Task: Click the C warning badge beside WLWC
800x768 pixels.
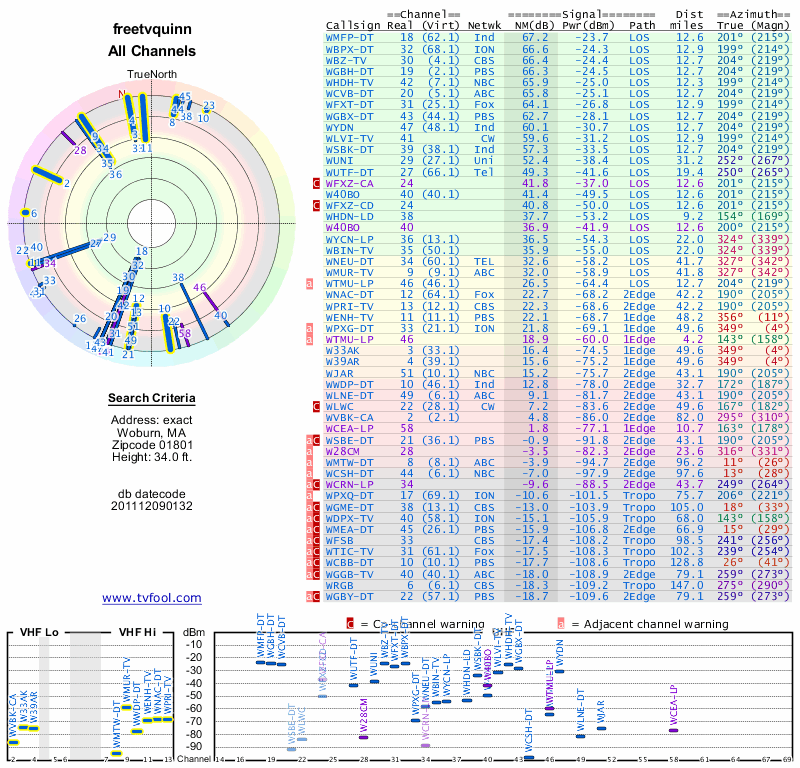Action: (x=316, y=407)
